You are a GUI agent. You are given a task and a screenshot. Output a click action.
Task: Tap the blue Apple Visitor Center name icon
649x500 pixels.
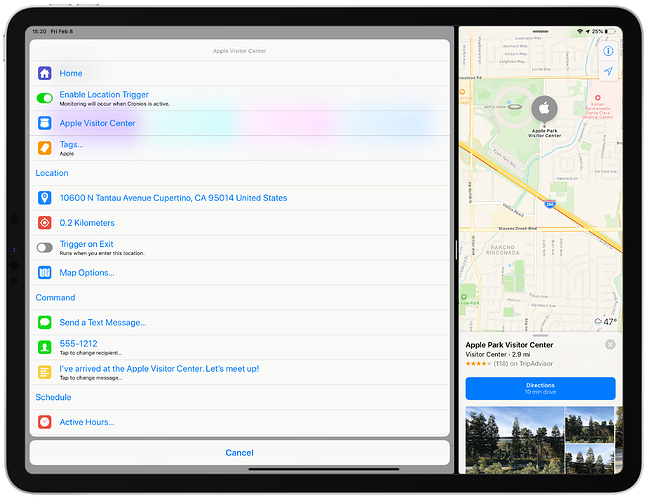(x=45, y=123)
